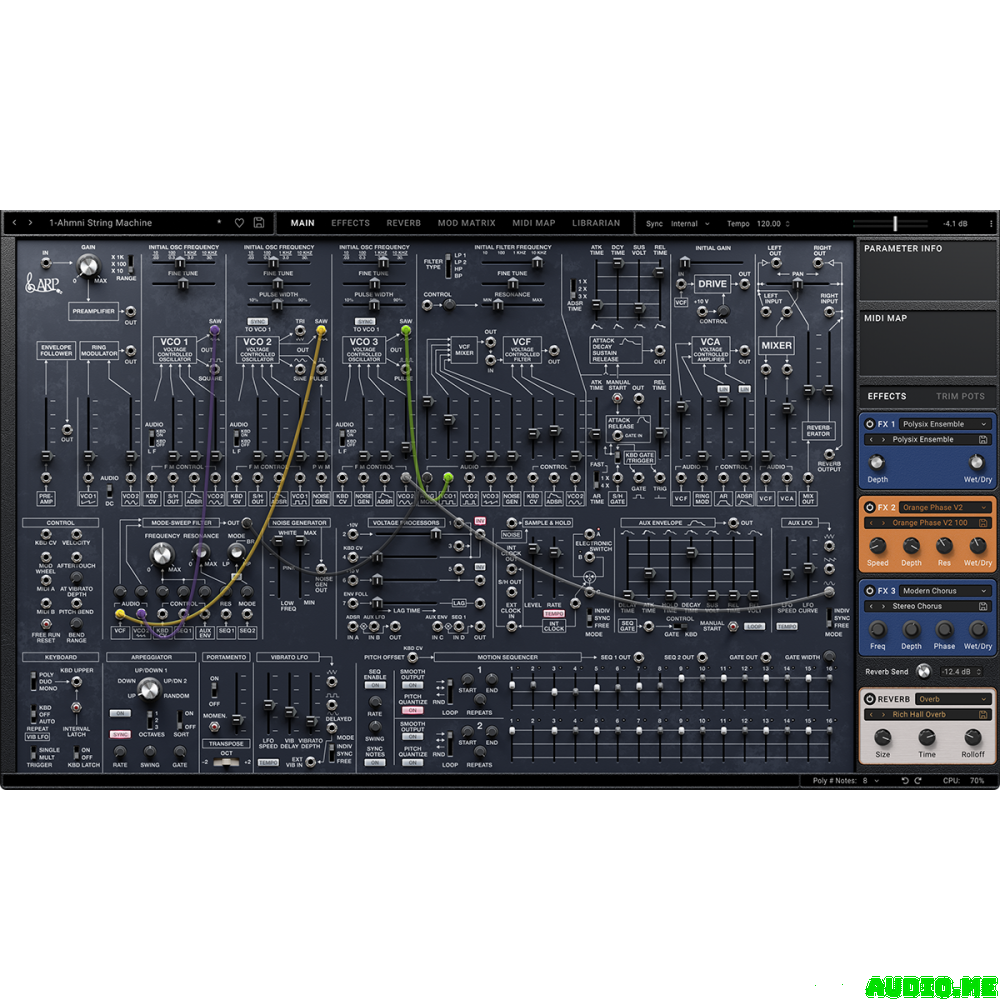
Task: Click the arpeggiator RATE knob
Action: [120, 753]
